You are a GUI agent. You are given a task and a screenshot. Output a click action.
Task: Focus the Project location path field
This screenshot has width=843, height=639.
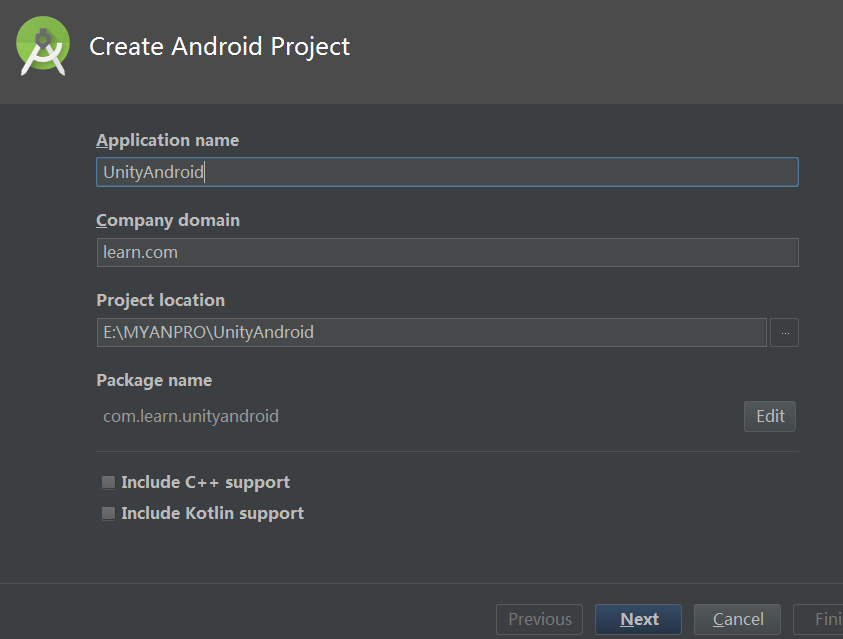click(x=432, y=333)
